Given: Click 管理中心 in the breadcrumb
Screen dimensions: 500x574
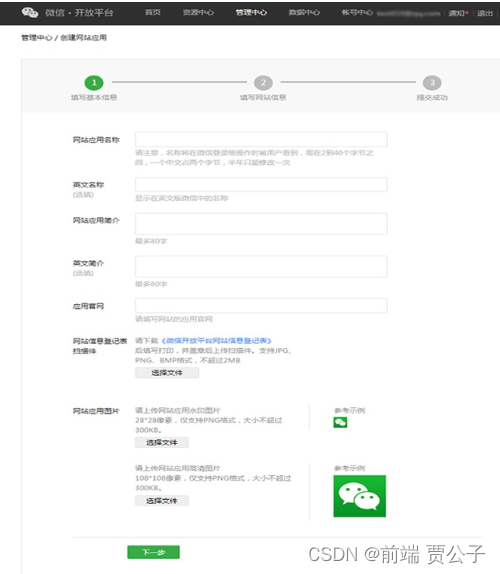Looking at the screenshot, I should 37,37.
